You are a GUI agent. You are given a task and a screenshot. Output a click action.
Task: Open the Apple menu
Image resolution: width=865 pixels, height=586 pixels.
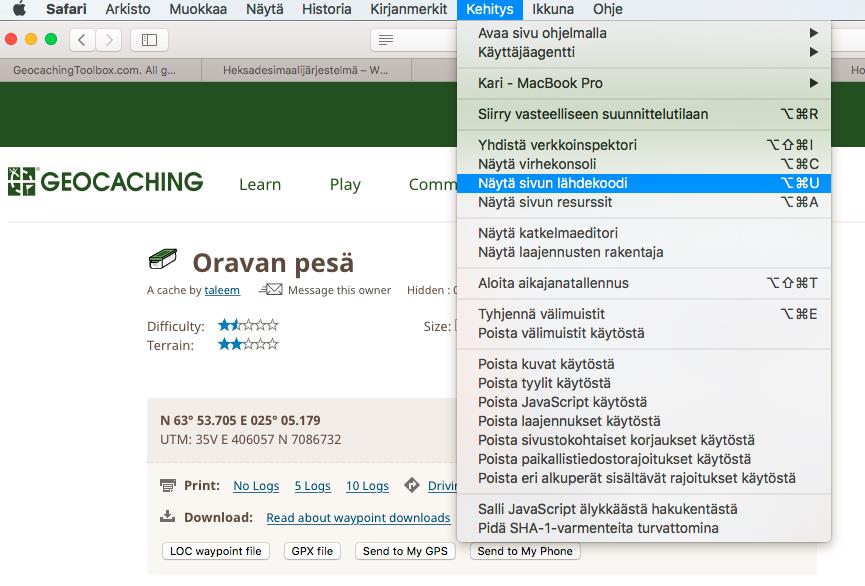coord(19,9)
